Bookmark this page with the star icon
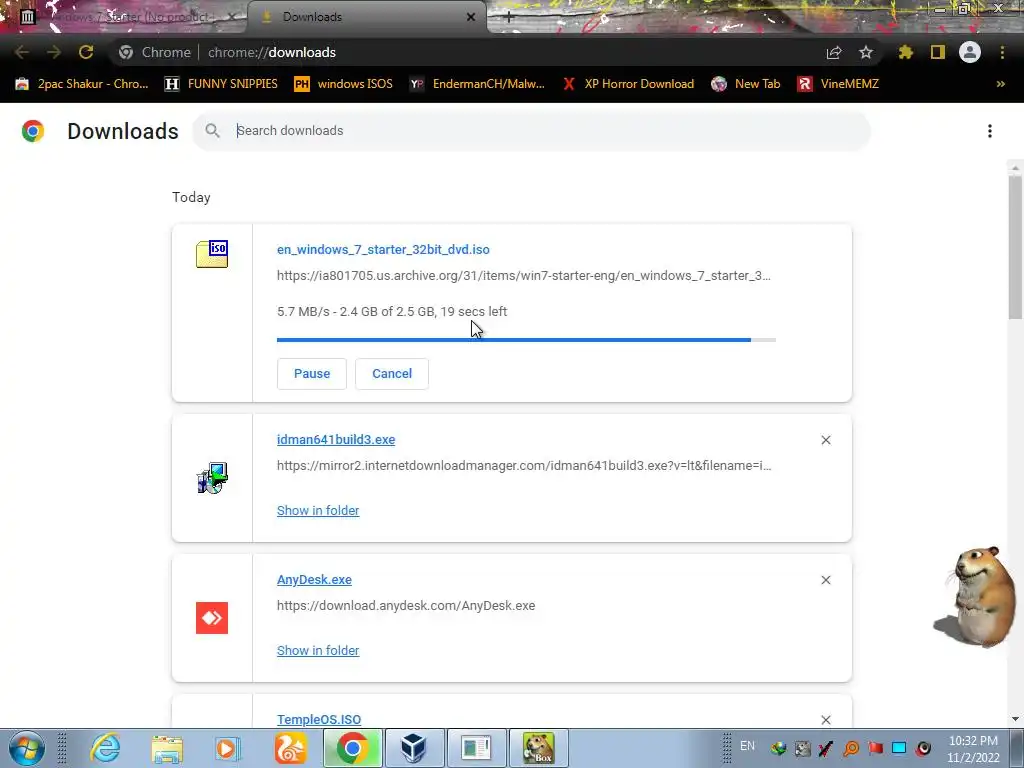 tap(866, 52)
